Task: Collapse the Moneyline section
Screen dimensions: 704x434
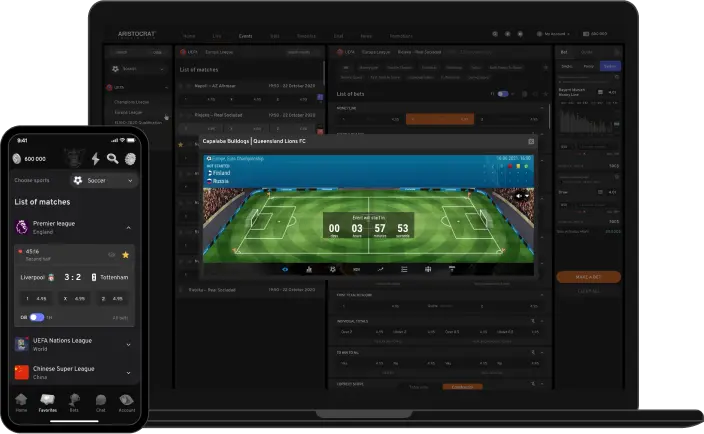Action: tap(542, 108)
